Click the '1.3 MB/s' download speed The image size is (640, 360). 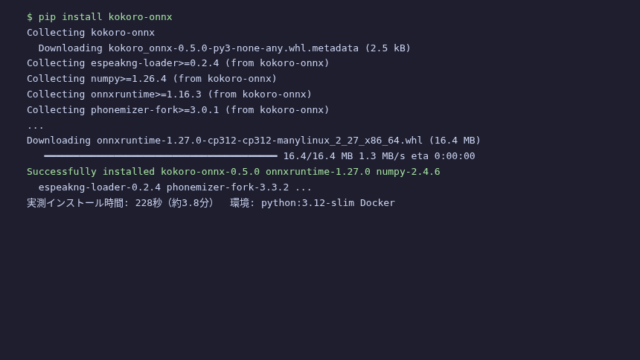382,156
